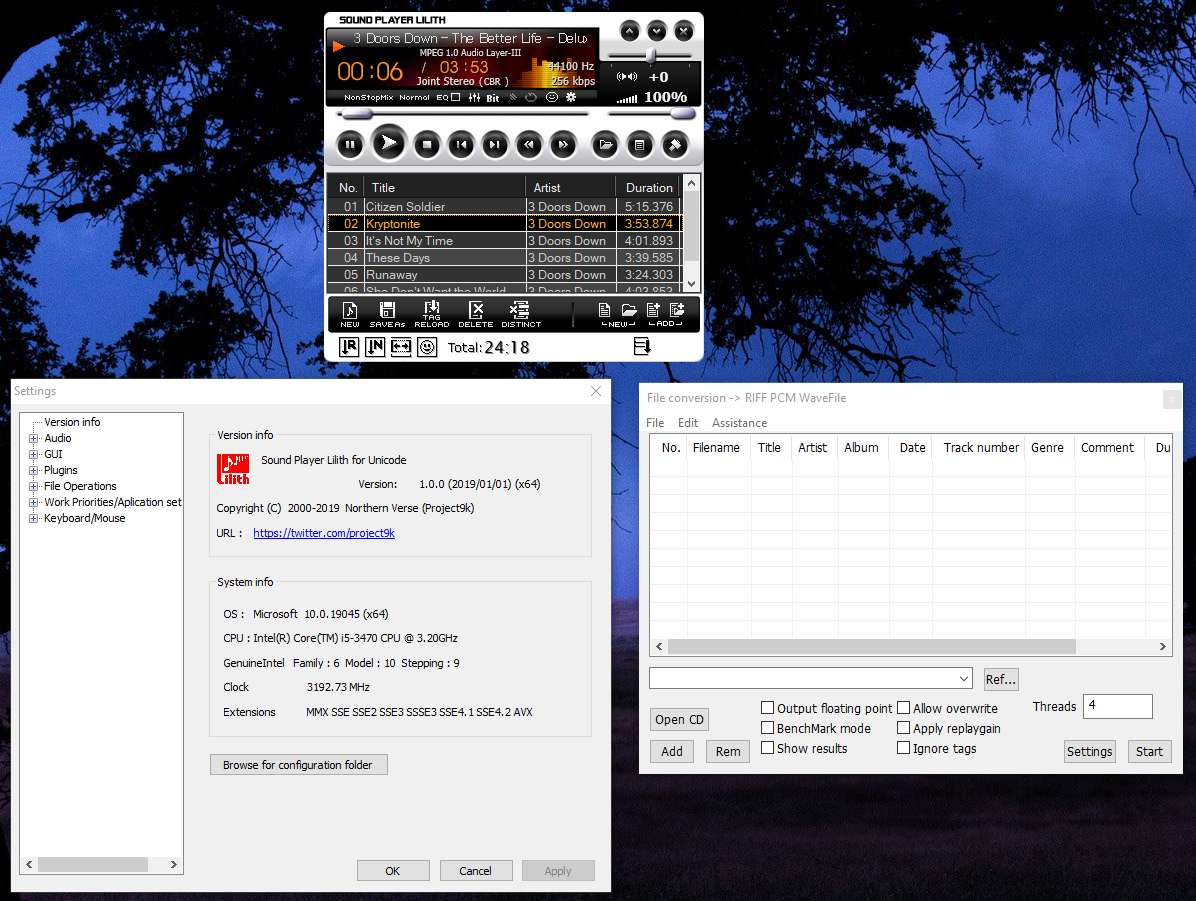Click the Open CD button
1196x901 pixels.
coord(679,719)
